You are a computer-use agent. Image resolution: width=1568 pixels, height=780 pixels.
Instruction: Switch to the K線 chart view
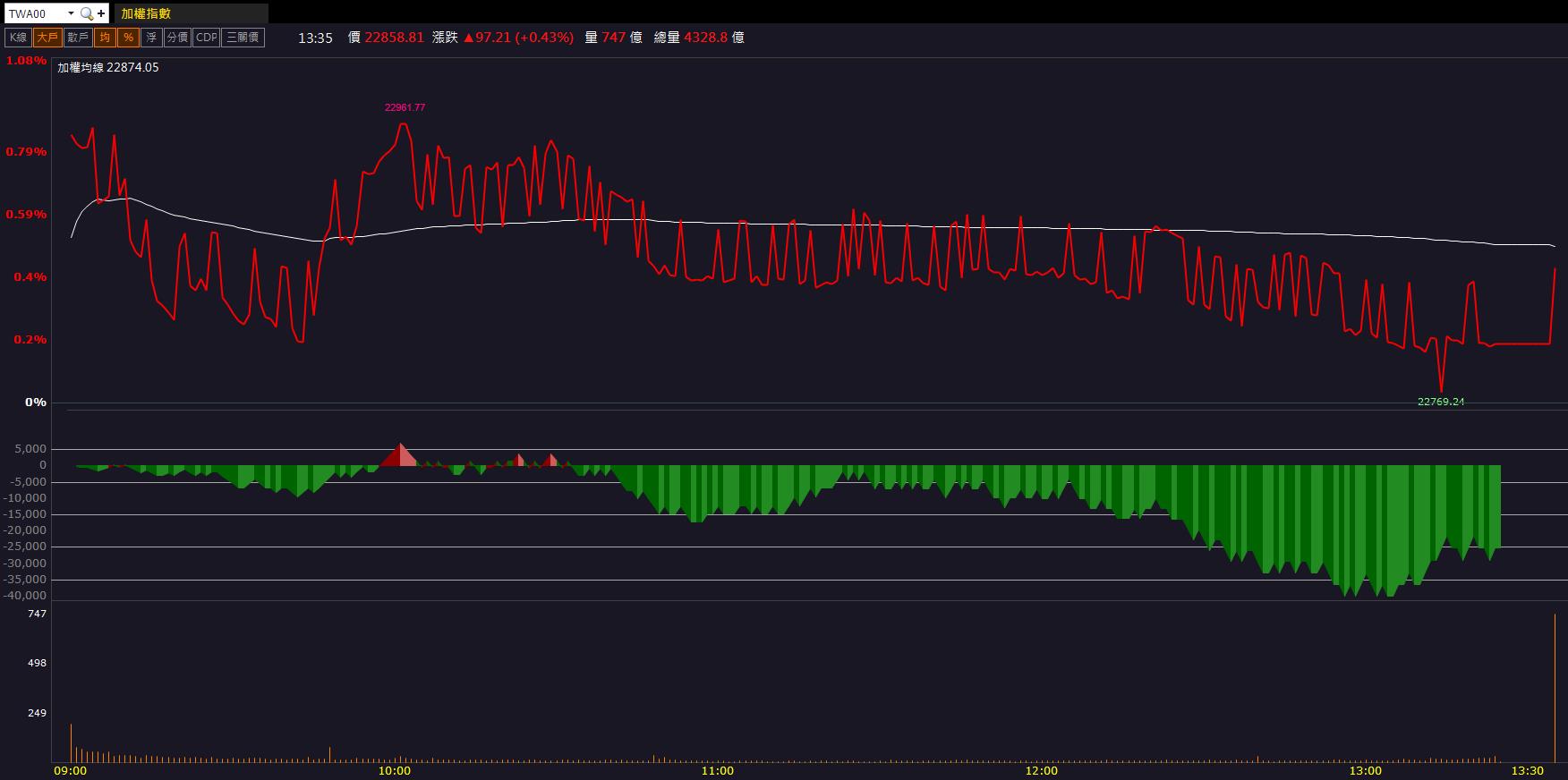[18, 38]
